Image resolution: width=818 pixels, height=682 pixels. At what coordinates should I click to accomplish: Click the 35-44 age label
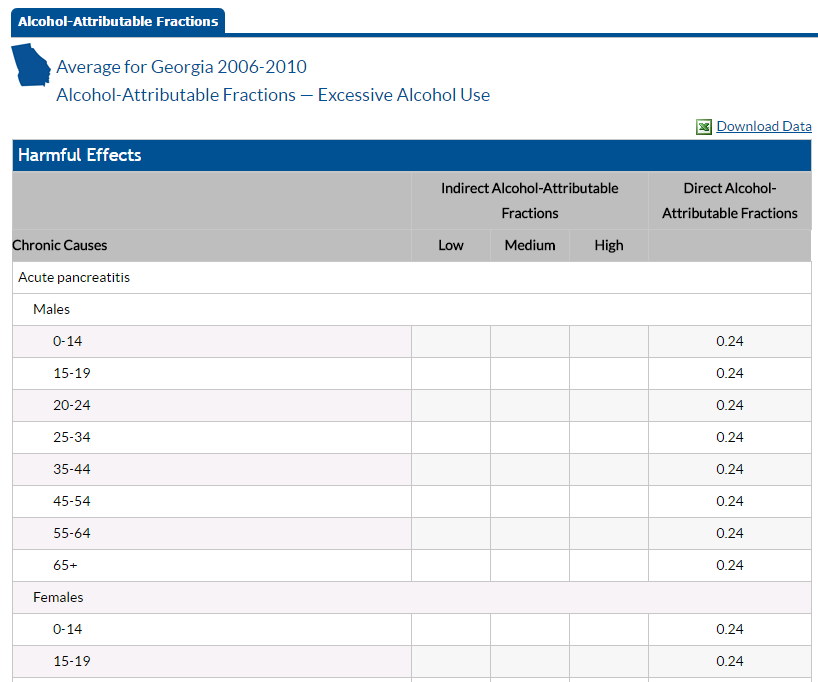coord(71,469)
